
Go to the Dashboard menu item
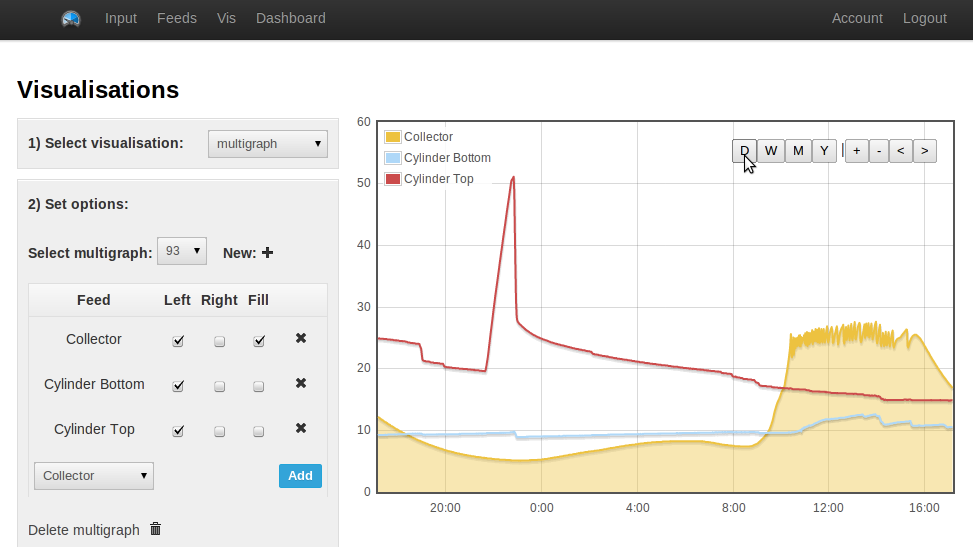pyautogui.click(x=290, y=19)
